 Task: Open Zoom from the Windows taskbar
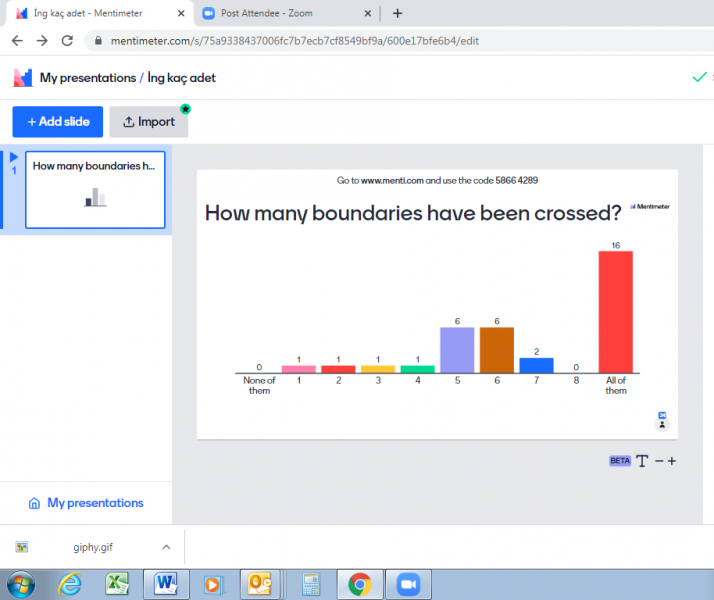pyautogui.click(x=407, y=584)
